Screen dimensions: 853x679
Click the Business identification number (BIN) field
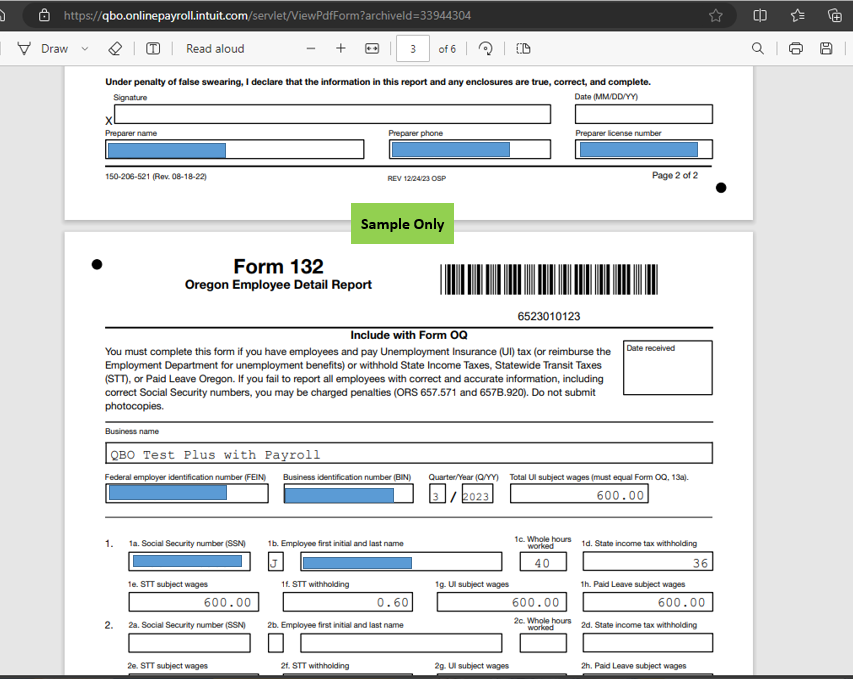(x=348, y=493)
